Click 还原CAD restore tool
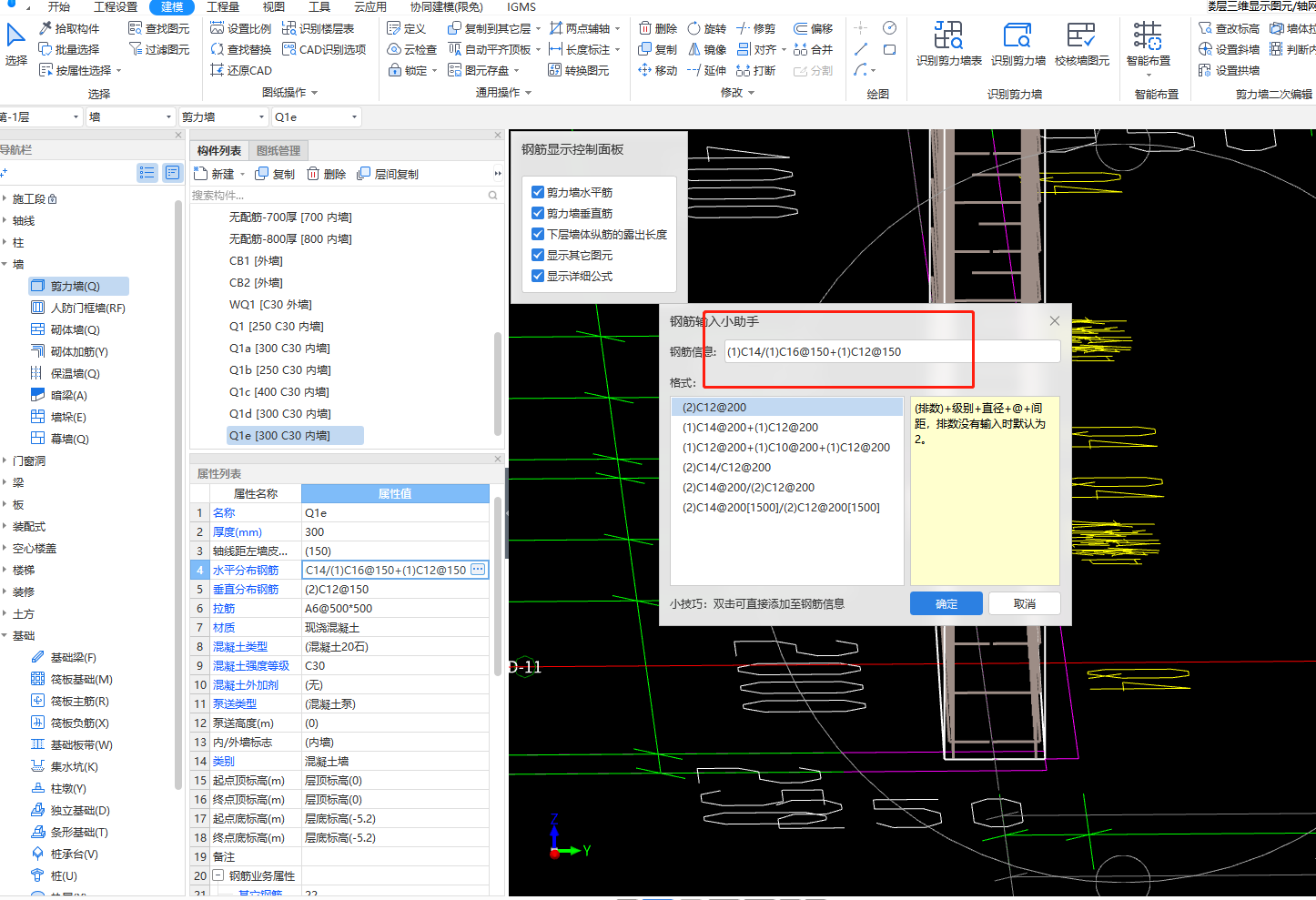 [x=240, y=70]
